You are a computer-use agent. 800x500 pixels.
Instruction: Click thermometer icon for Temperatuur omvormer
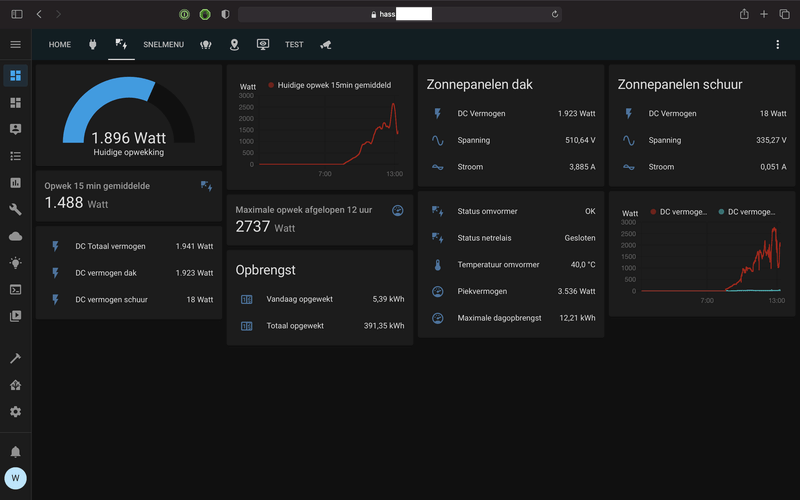click(x=437, y=265)
